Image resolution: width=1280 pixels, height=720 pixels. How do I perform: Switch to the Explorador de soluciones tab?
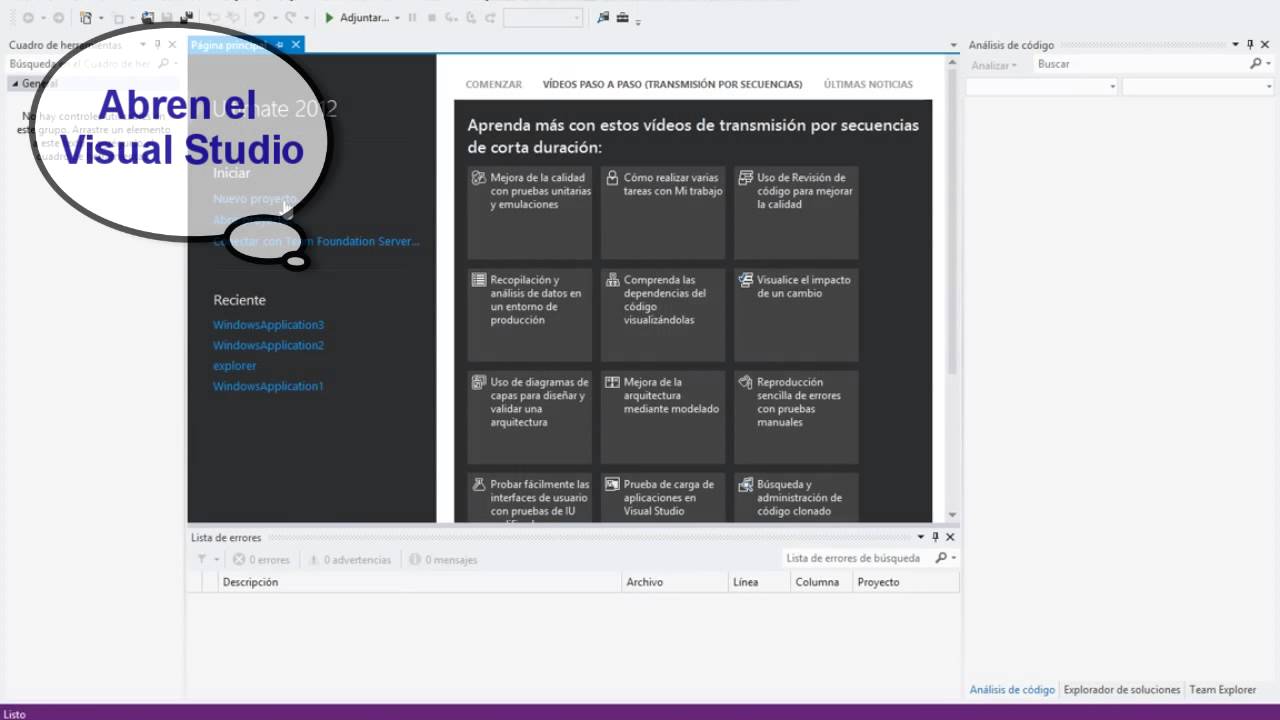1122,690
